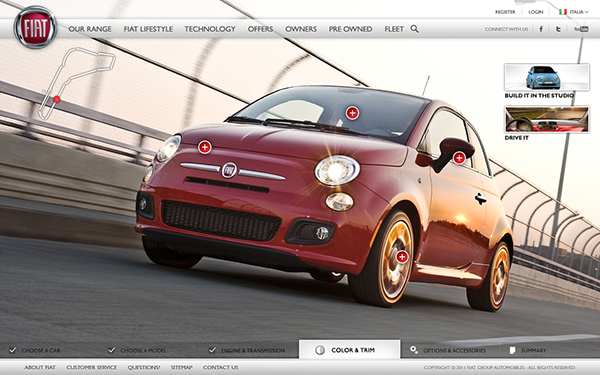
Task: Open the search magnifier icon
Action: click(x=414, y=29)
